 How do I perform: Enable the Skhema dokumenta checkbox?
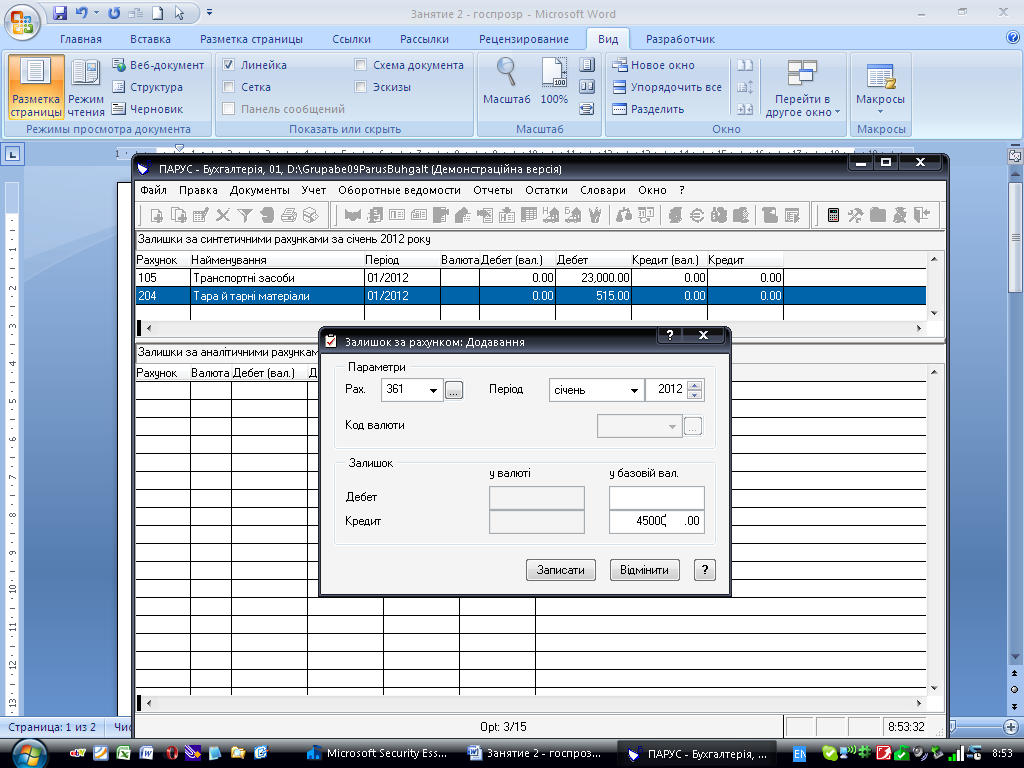360,65
